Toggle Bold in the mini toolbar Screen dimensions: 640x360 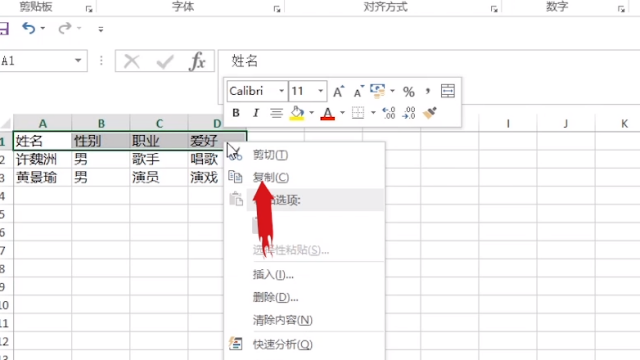[236, 113]
